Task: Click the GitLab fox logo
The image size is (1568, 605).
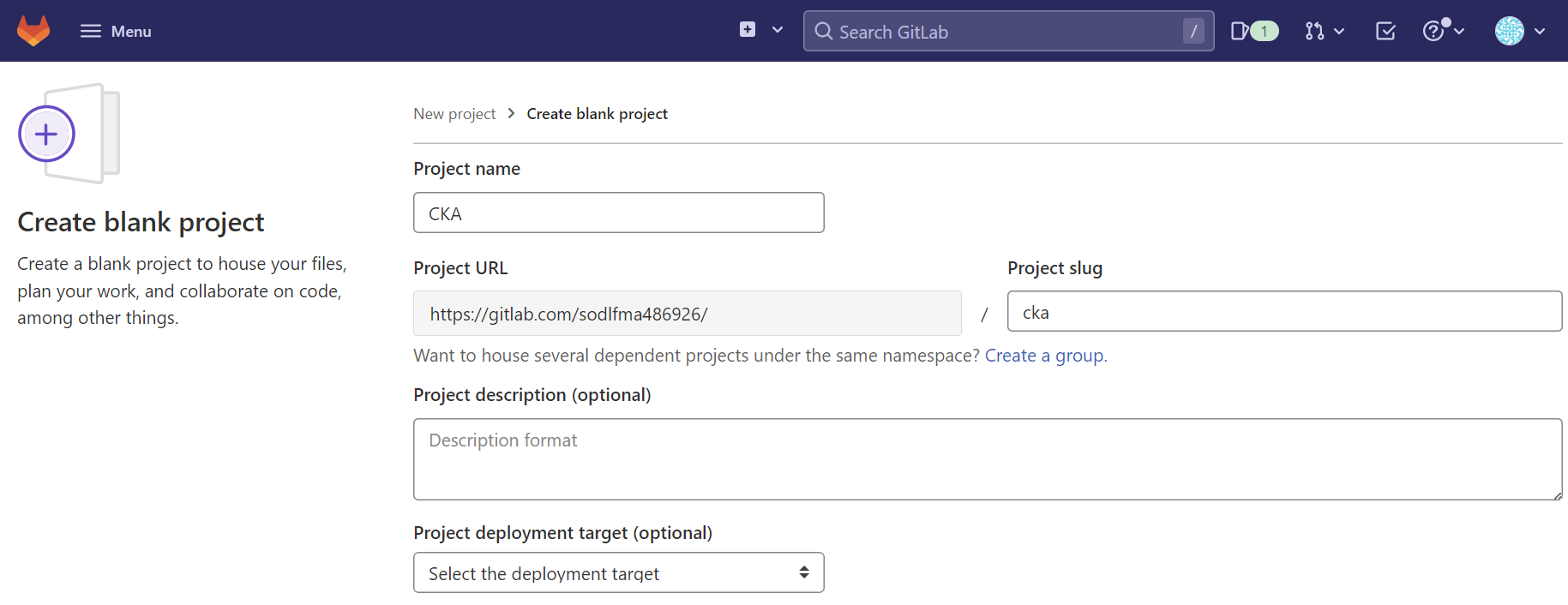Action: click(33, 31)
